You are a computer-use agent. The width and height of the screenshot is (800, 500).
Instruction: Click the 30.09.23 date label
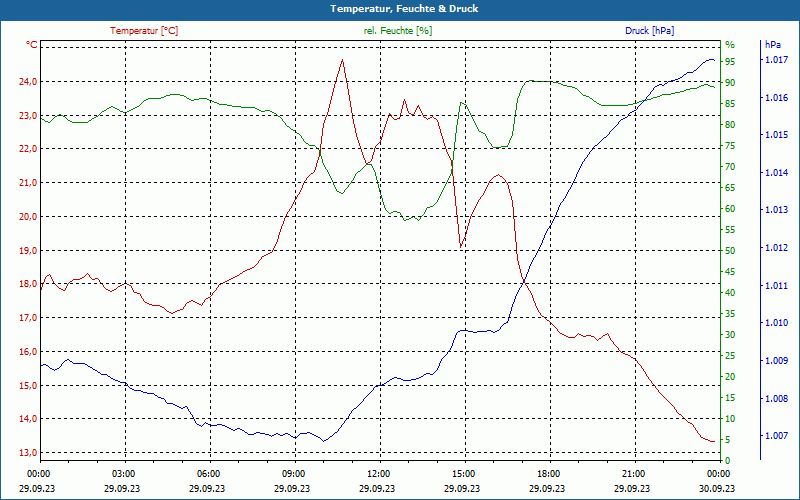[x=717, y=488]
